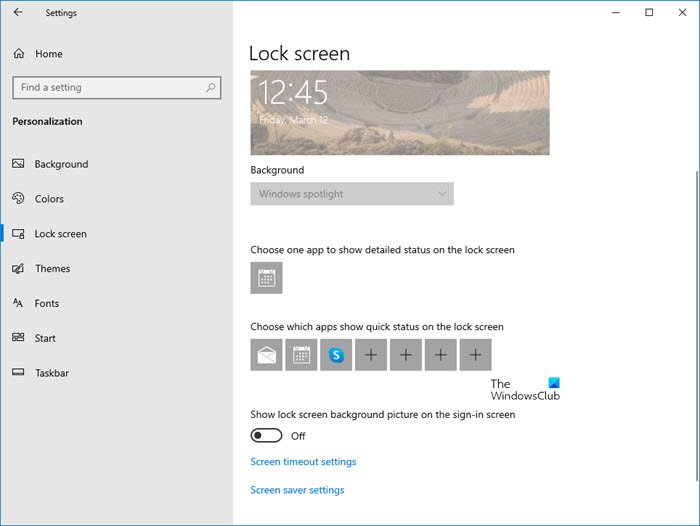Select Themes in the sidebar
The width and height of the screenshot is (700, 526).
point(52,269)
